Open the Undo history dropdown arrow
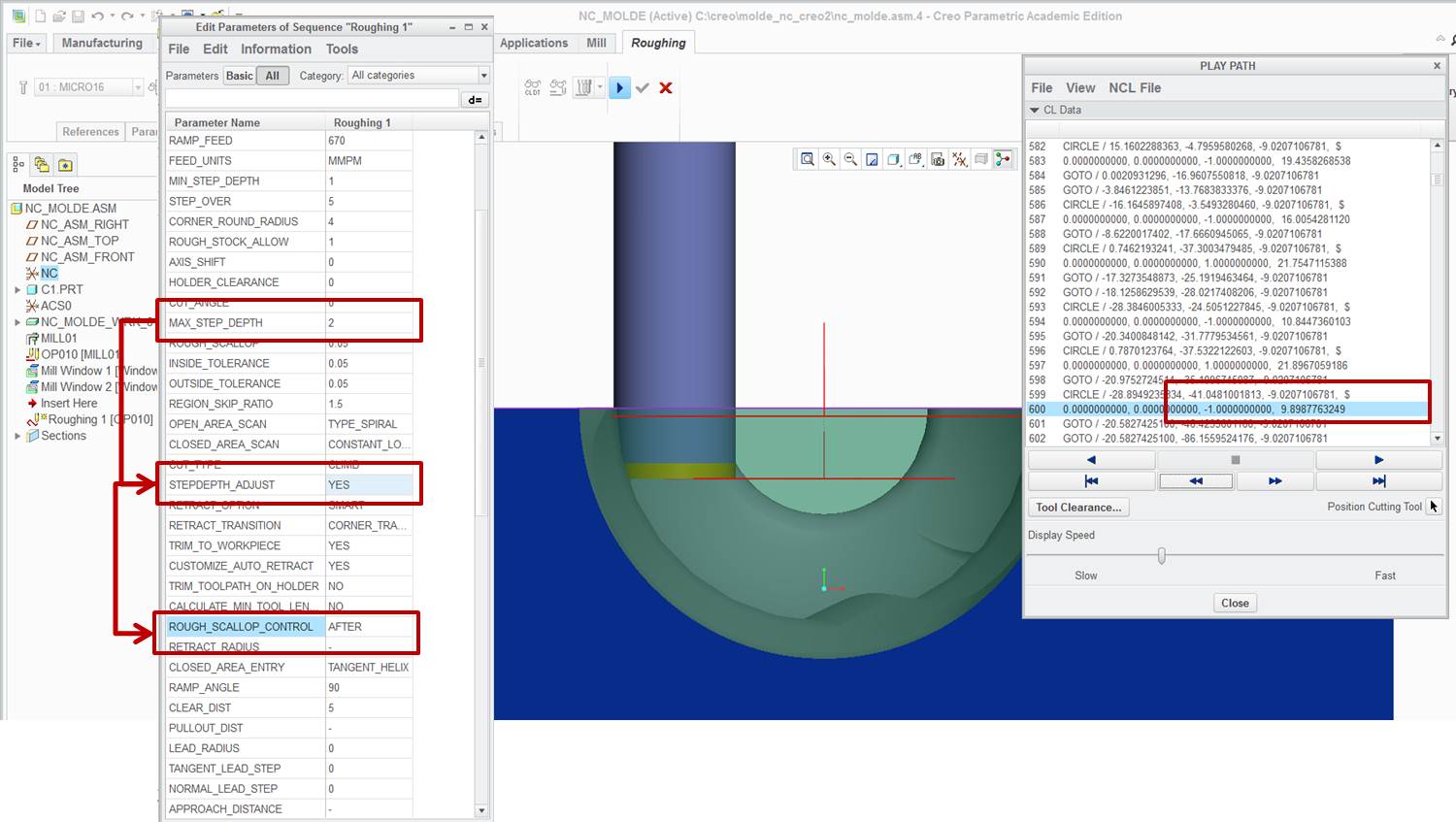 [x=112, y=16]
